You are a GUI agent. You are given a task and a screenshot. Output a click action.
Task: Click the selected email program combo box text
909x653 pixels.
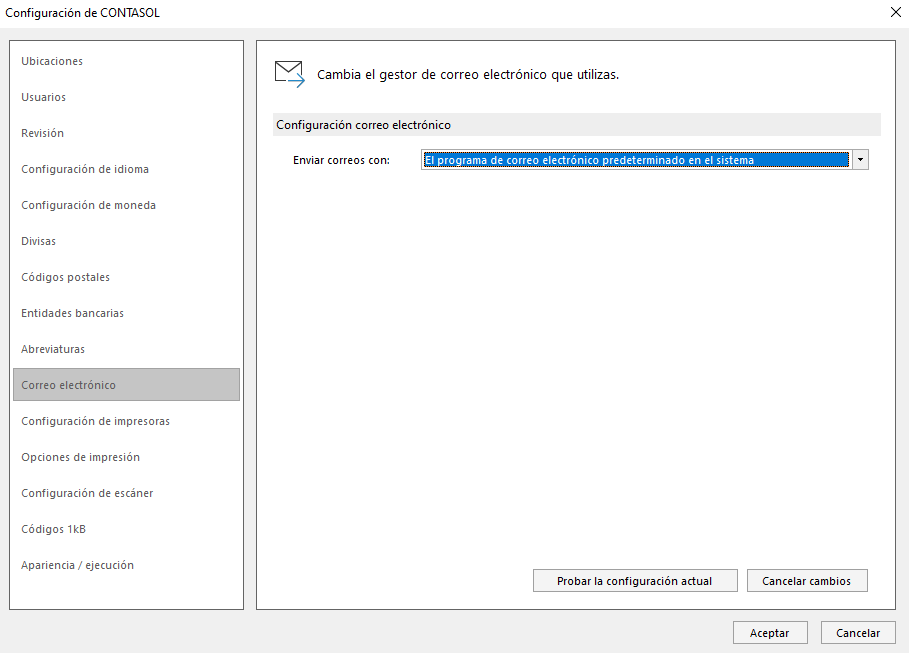coord(637,159)
